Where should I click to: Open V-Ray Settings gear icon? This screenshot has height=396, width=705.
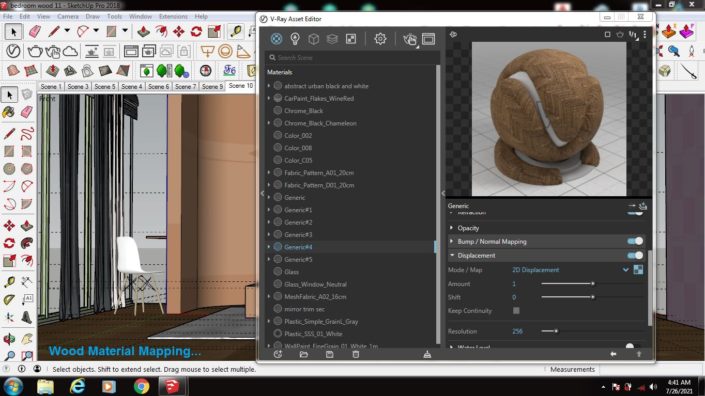(380, 39)
